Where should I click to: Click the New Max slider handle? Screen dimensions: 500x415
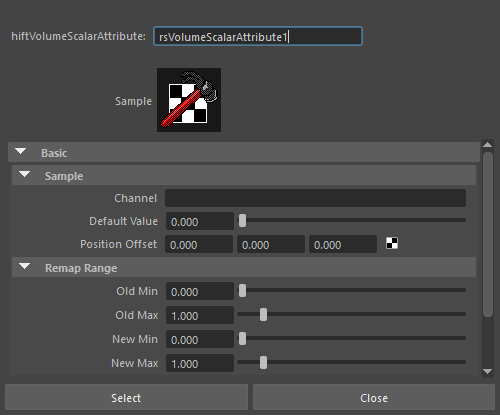coord(263,363)
